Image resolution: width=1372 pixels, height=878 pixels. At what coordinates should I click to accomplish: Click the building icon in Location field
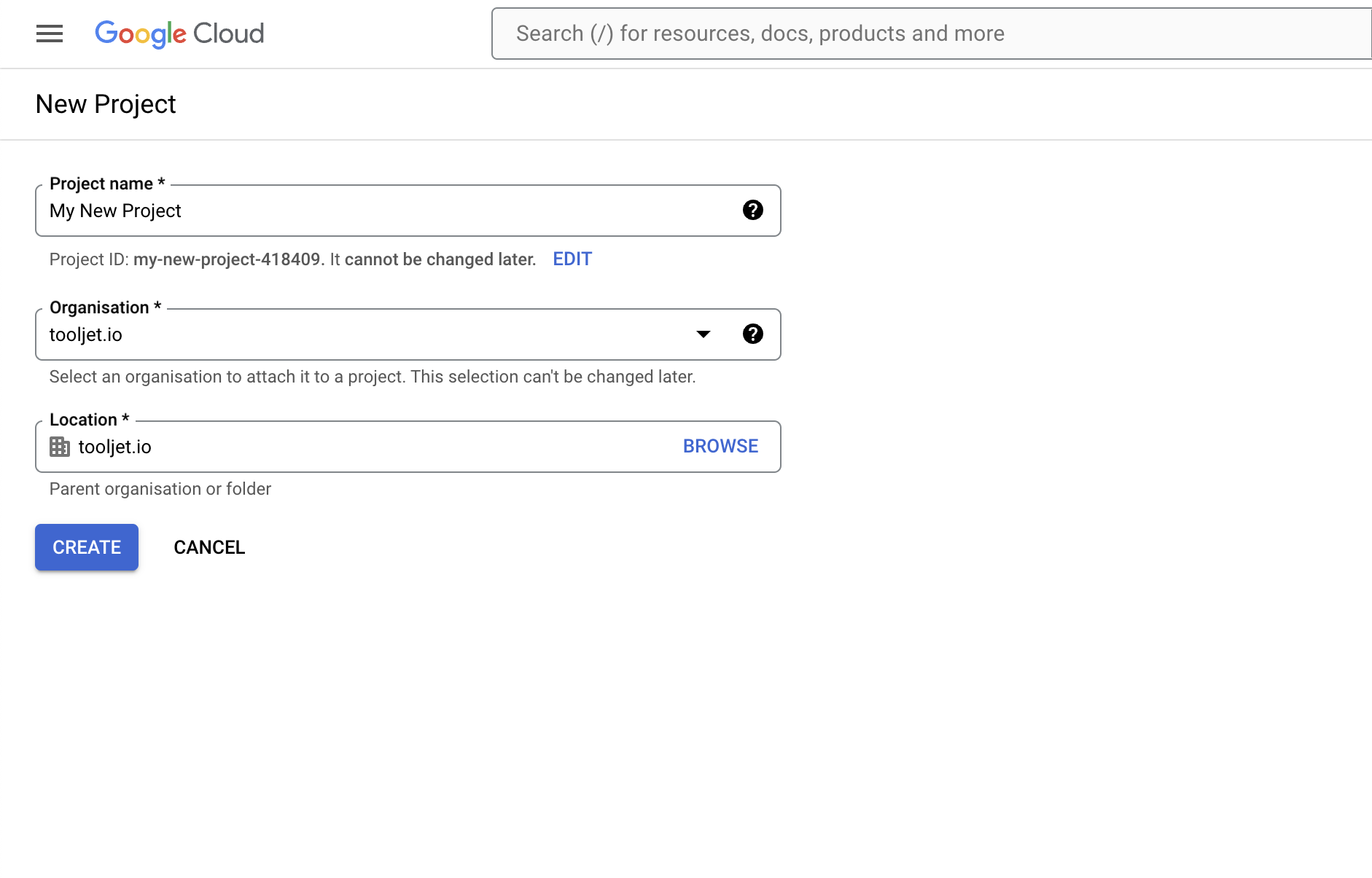(60, 447)
